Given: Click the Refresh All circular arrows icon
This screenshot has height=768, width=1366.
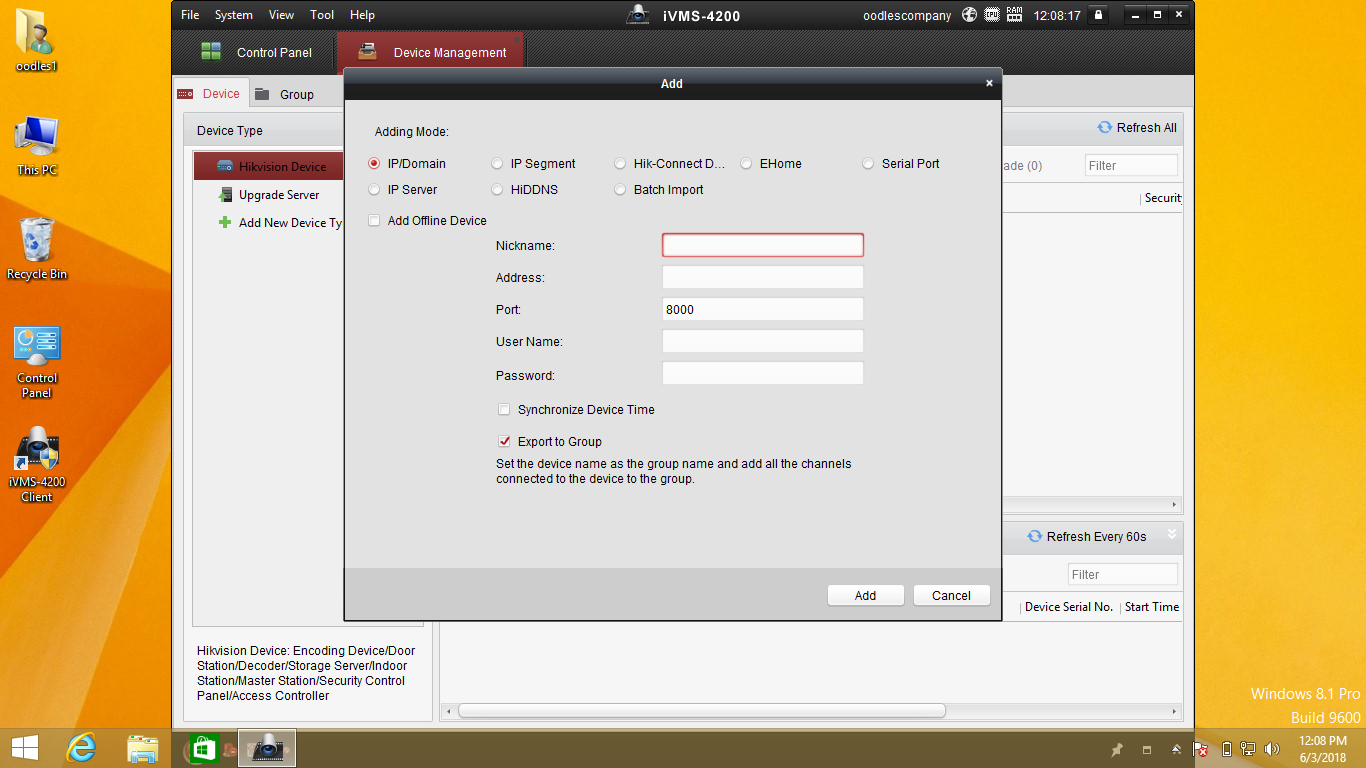Looking at the screenshot, I should pos(1105,127).
